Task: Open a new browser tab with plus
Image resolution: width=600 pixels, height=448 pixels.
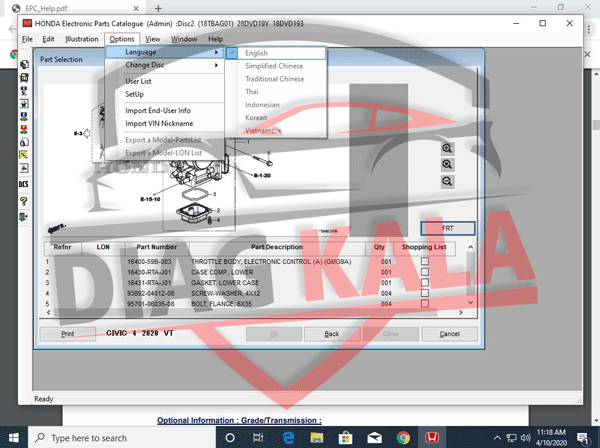Action: pos(158,8)
